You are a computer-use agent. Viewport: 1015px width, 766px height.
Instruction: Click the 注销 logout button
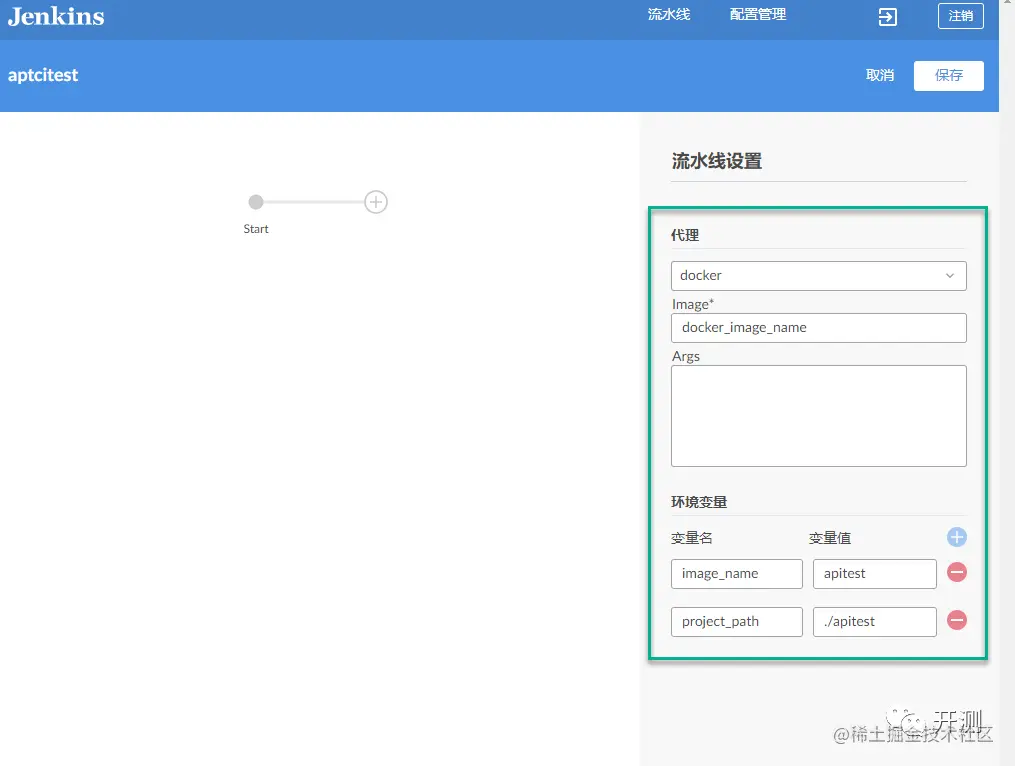point(961,16)
